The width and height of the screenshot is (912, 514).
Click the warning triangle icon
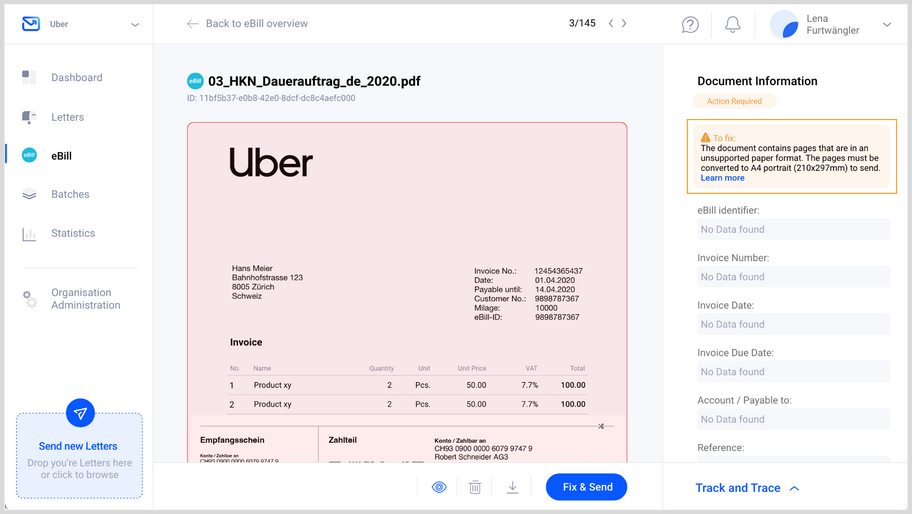coord(706,138)
